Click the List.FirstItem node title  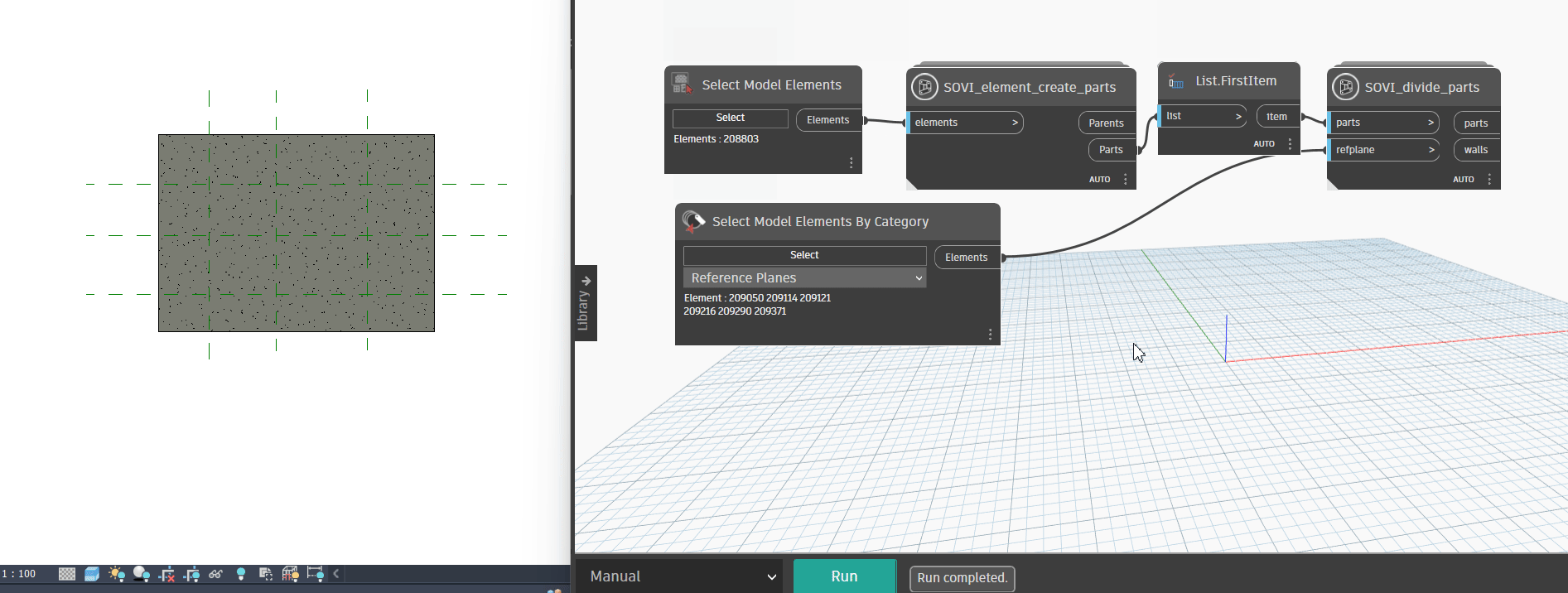1236,81
